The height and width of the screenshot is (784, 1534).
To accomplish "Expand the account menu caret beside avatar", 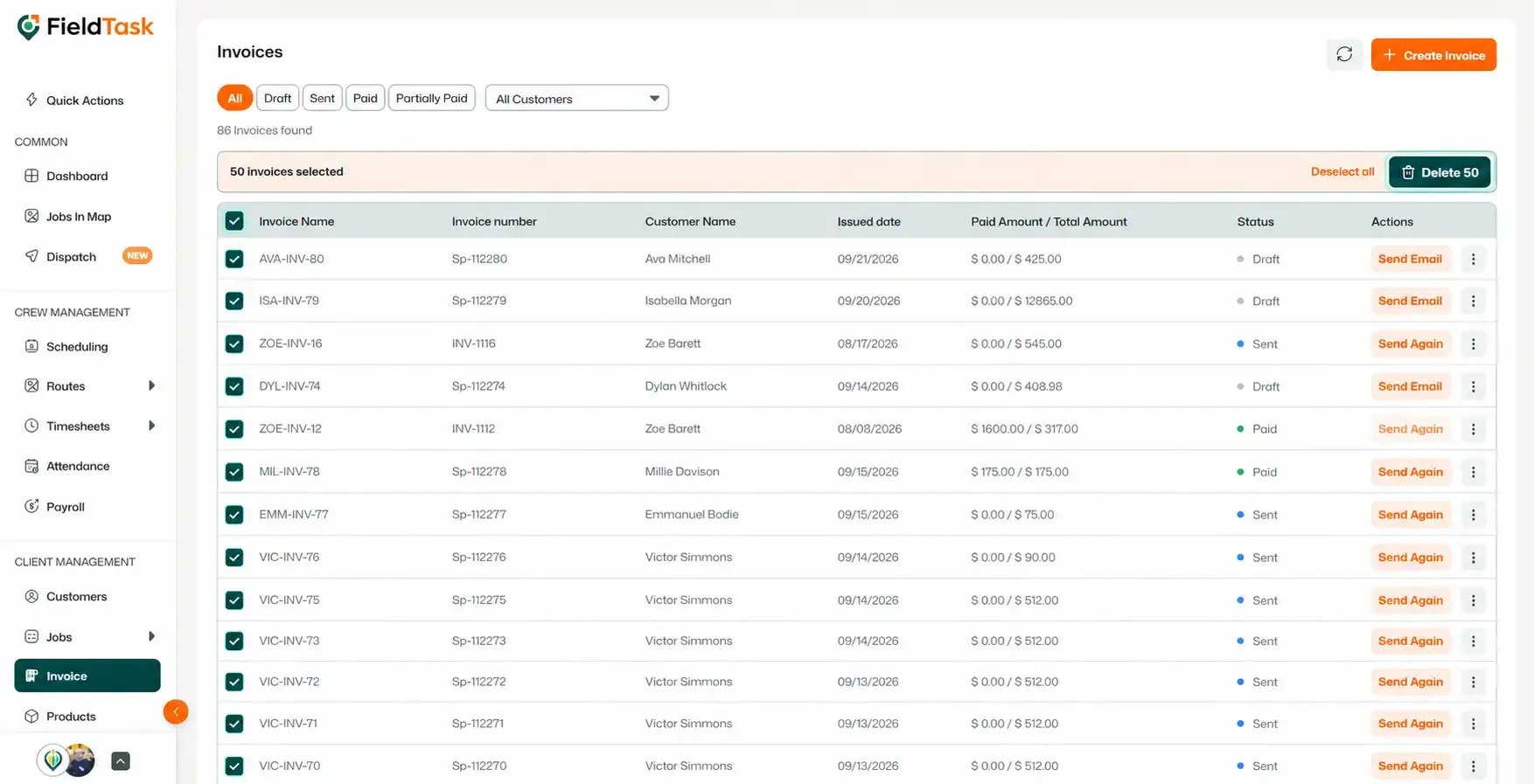I will pos(121,761).
